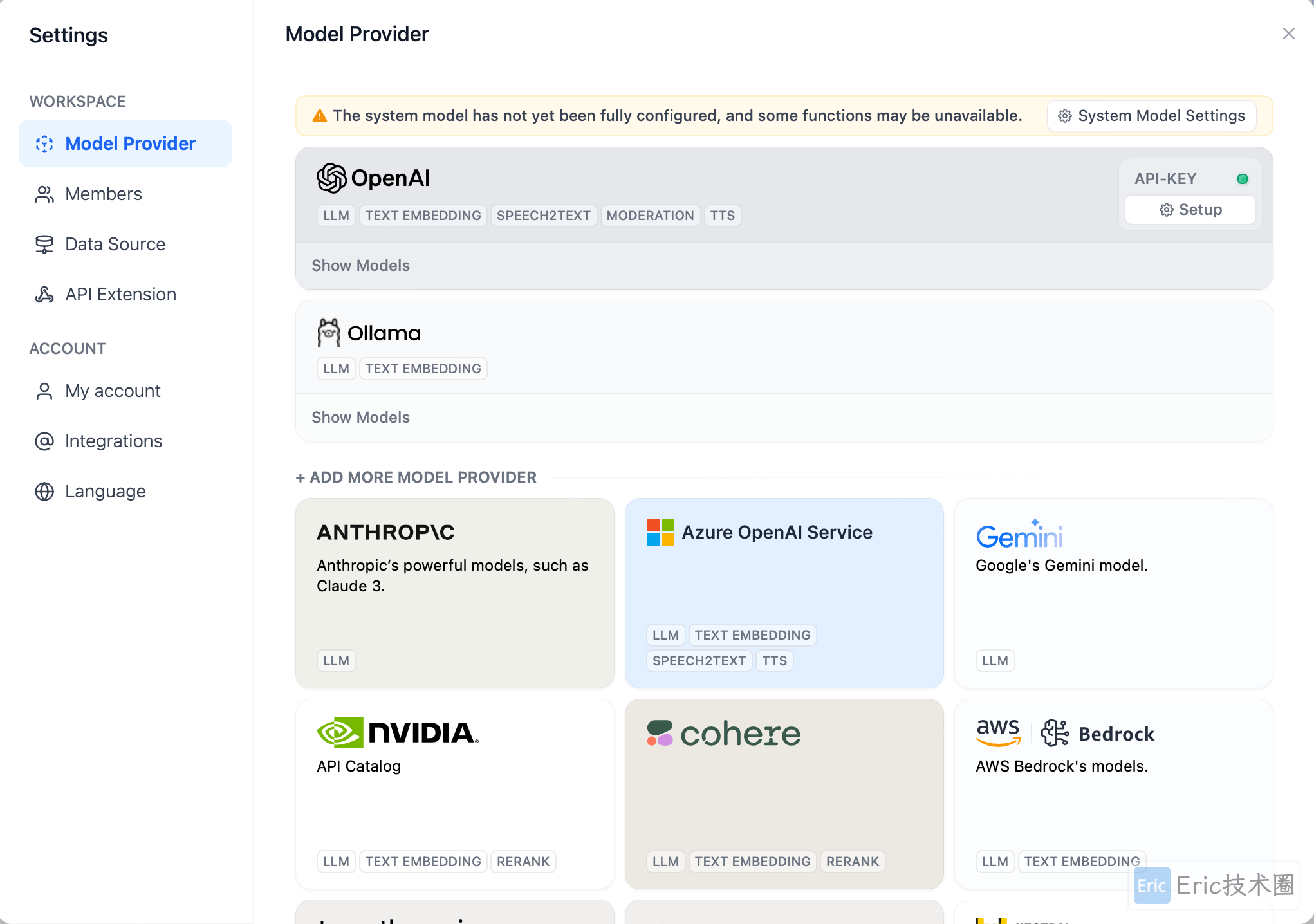Click the OpenAI Setup button

click(x=1190, y=210)
